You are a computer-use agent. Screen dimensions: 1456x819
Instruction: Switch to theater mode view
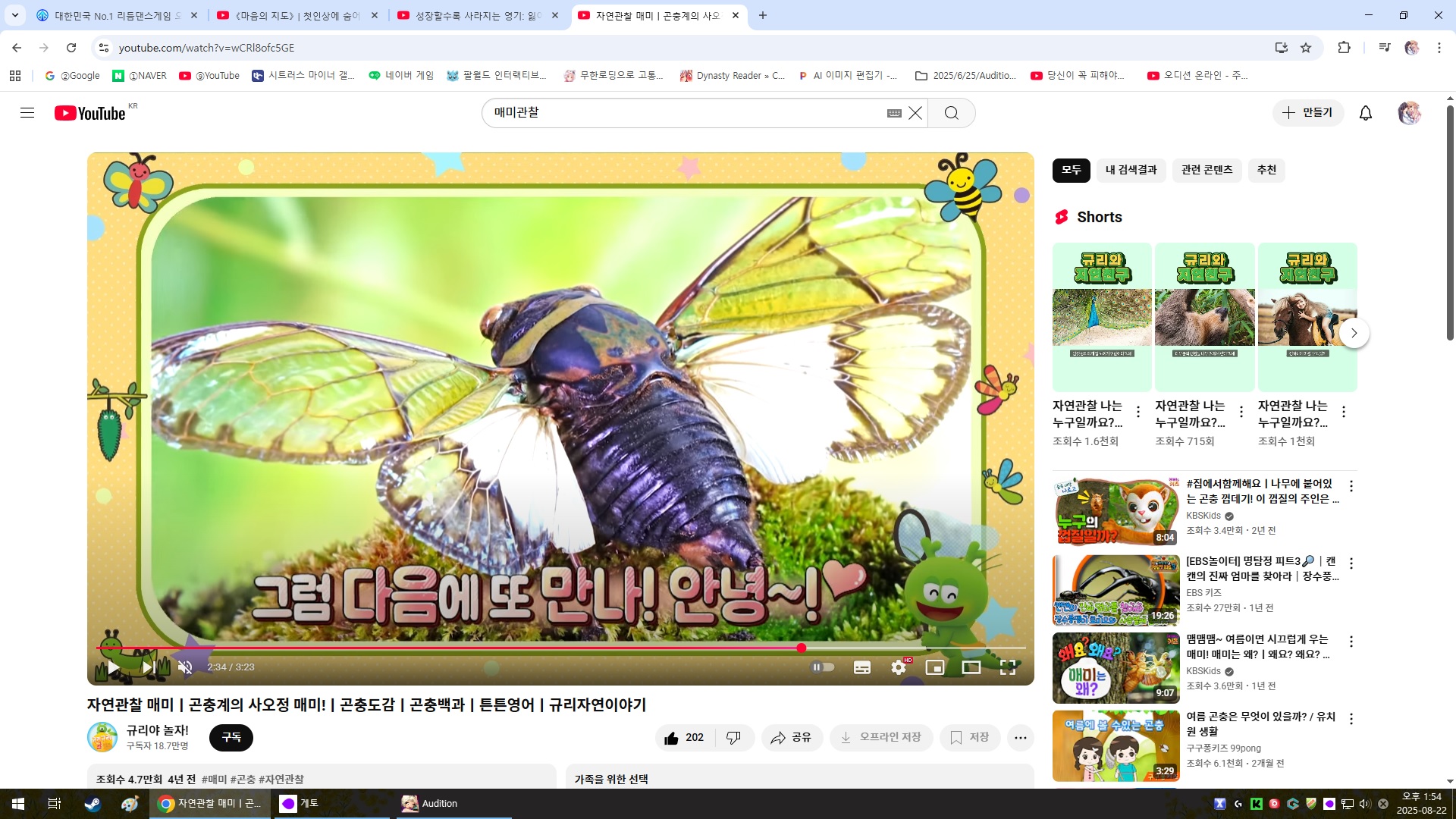click(971, 667)
